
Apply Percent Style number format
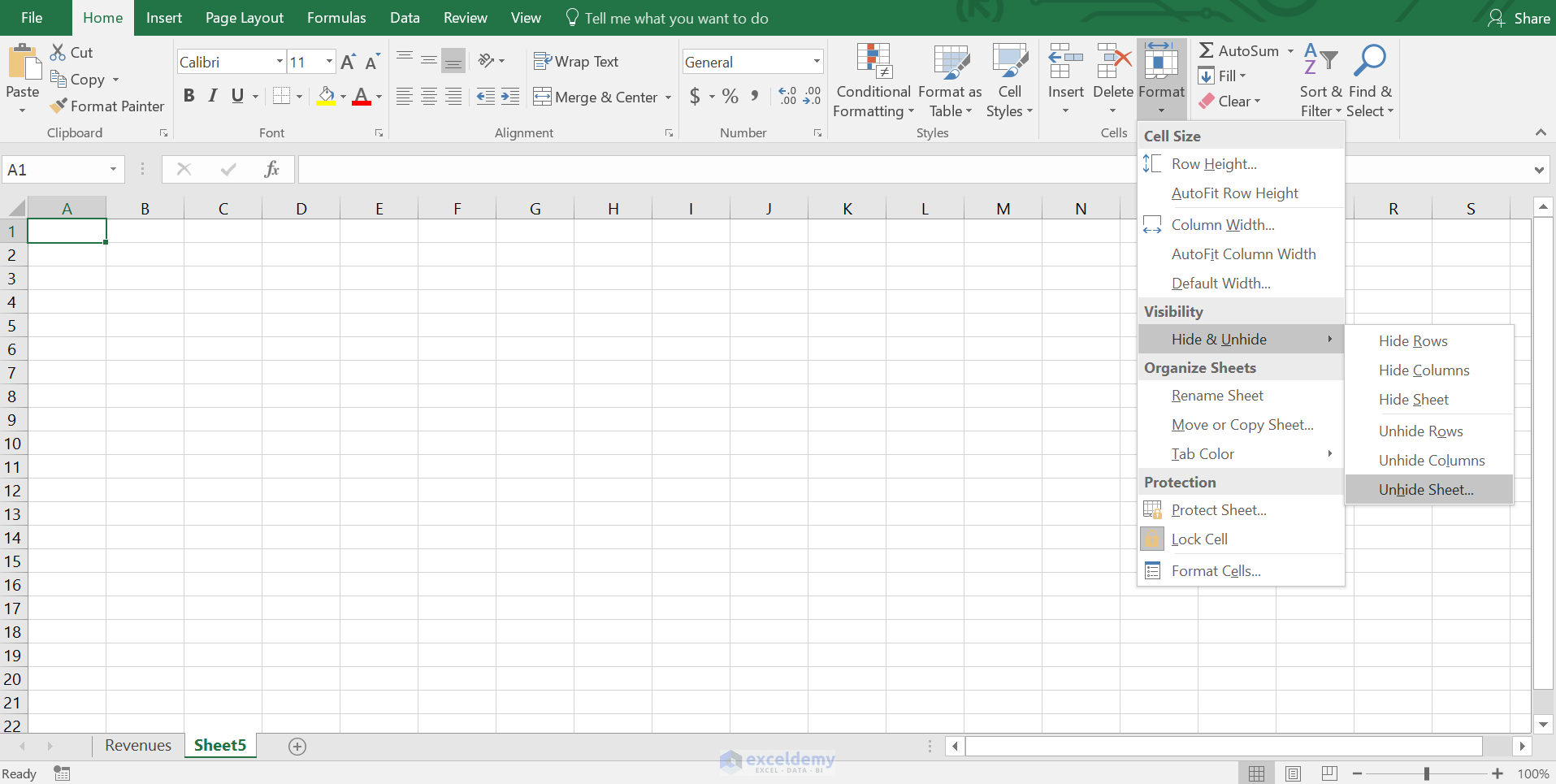click(x=730, y=97)
